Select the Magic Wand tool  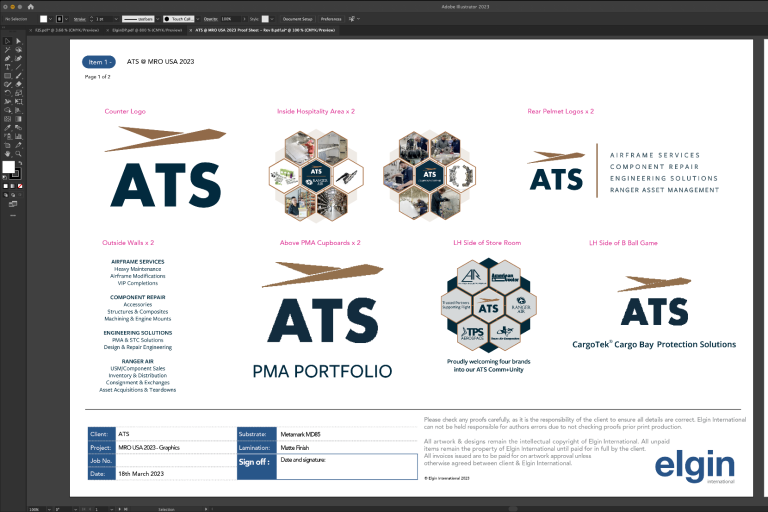pyautogui.click(x=7, y=50)
